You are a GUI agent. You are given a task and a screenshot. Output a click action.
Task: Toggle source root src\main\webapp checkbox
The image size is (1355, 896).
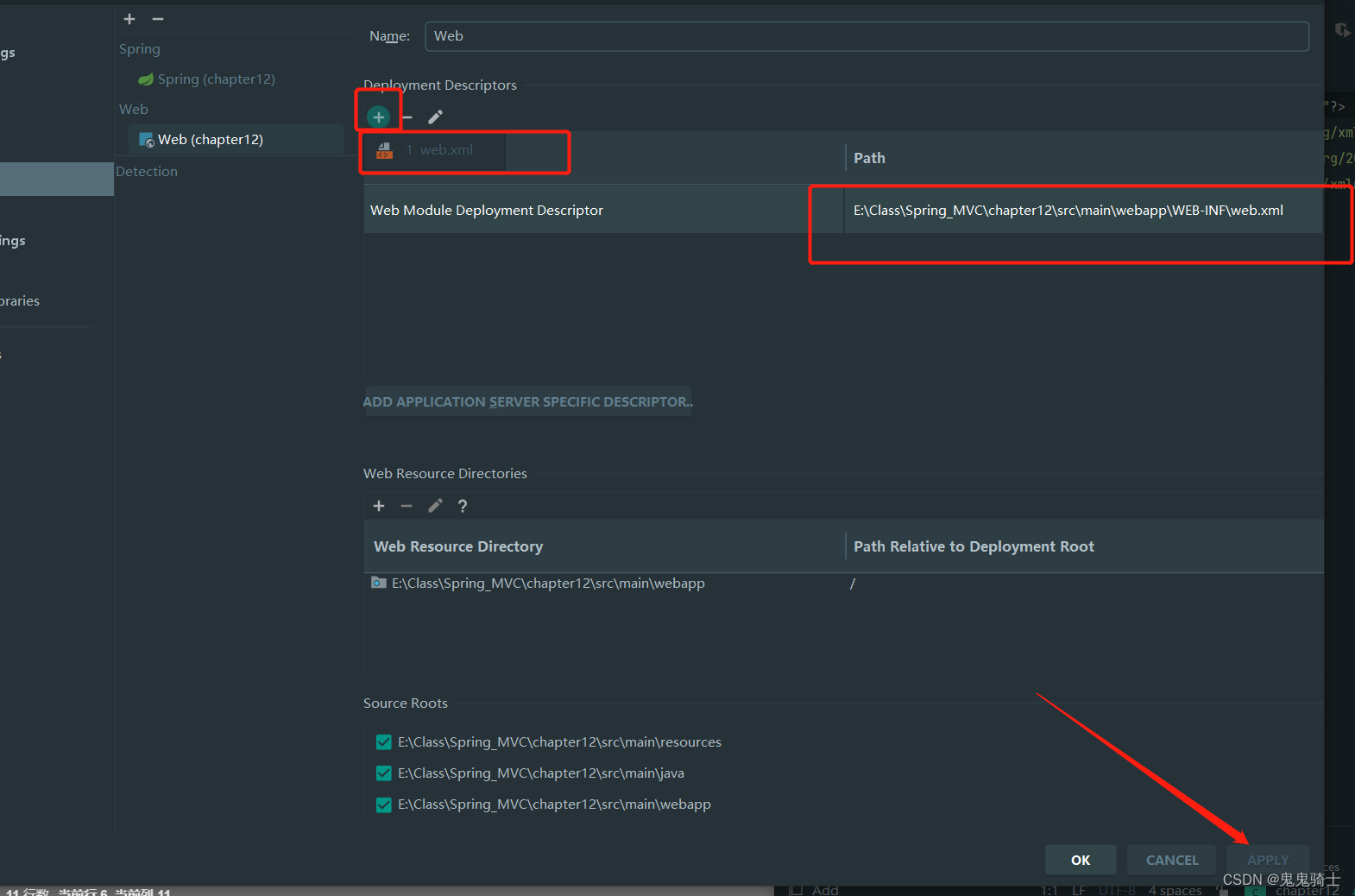(384, 805)
